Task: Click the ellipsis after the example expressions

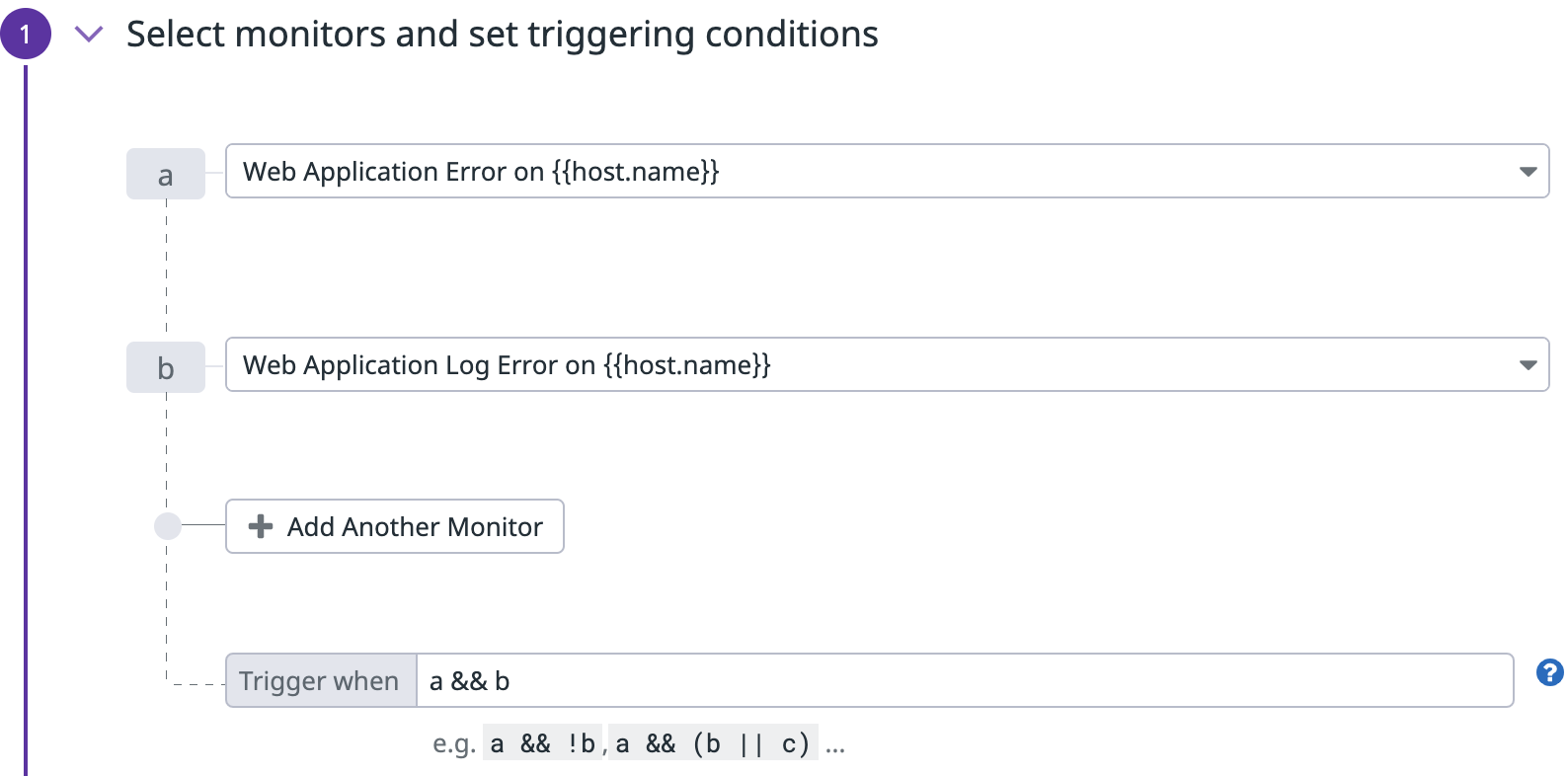Action: tap(834, 745)
